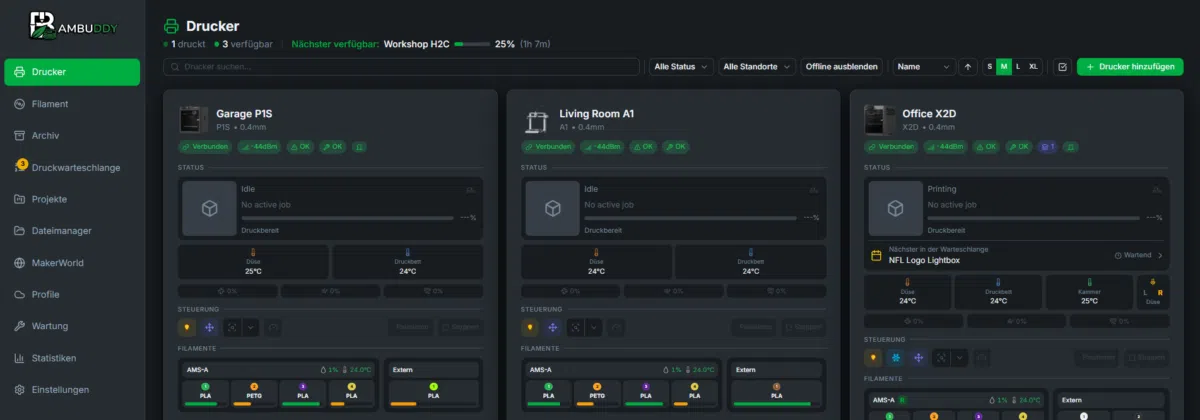This screenshot has height=420, width=1200.
Task: Expand the Alle Standorte dropdown
Action: coord(756,67)
